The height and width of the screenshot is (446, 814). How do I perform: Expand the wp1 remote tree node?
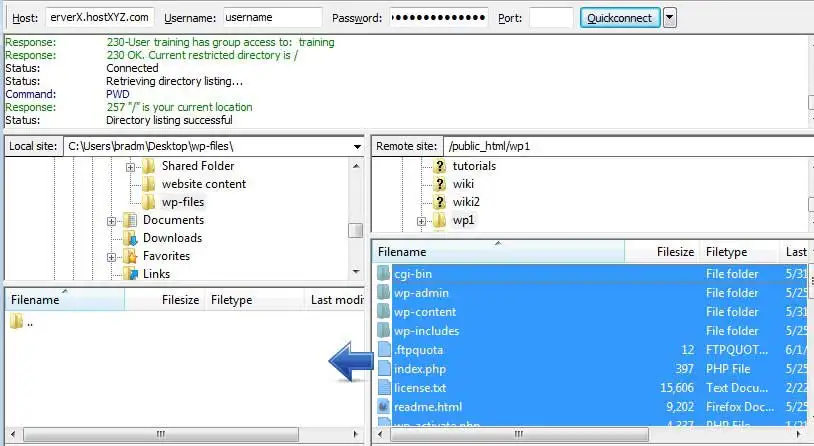coord(421,221)
